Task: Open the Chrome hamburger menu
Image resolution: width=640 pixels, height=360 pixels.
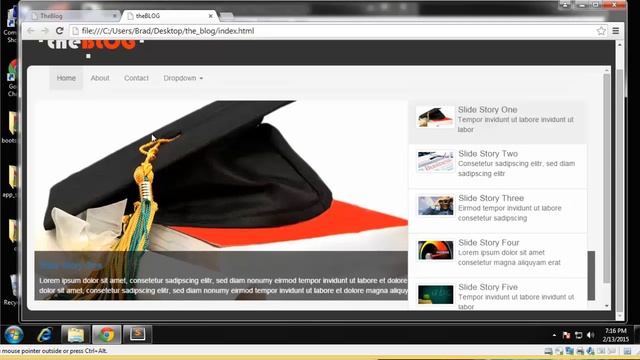Action: 616,31
